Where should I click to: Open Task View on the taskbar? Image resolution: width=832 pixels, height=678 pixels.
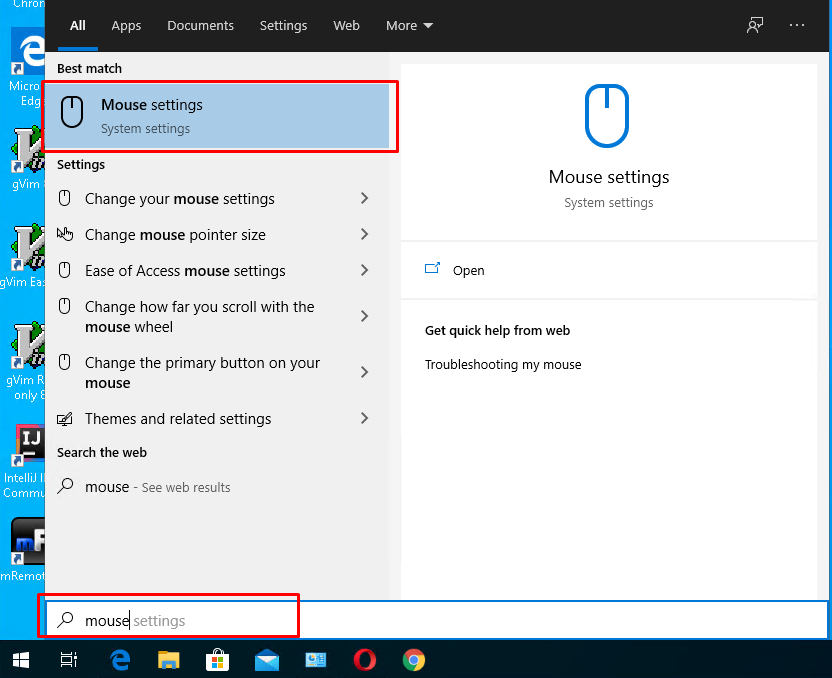pos(68,660)
